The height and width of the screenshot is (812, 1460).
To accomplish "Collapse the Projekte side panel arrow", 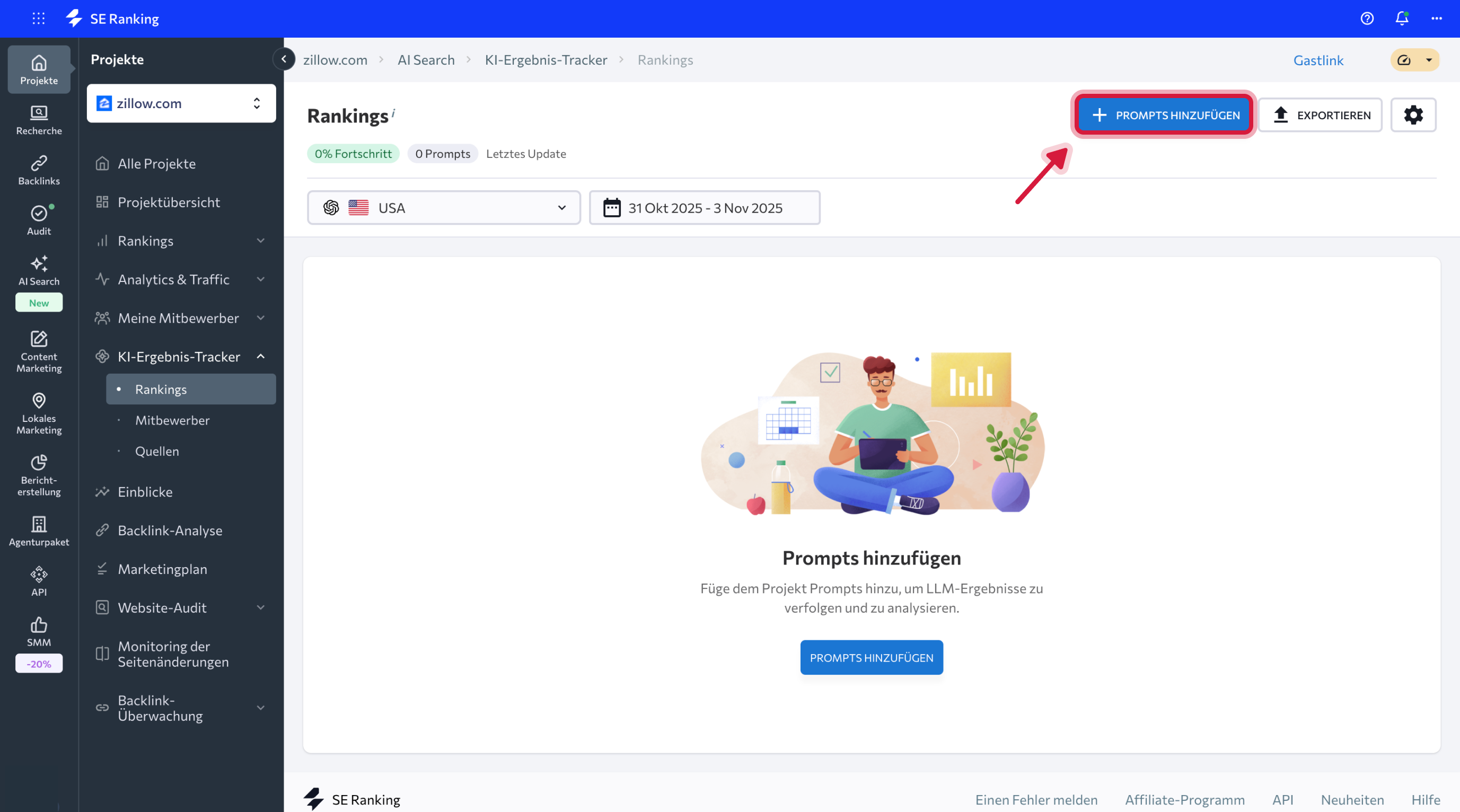I will click(x=284, y=59).
